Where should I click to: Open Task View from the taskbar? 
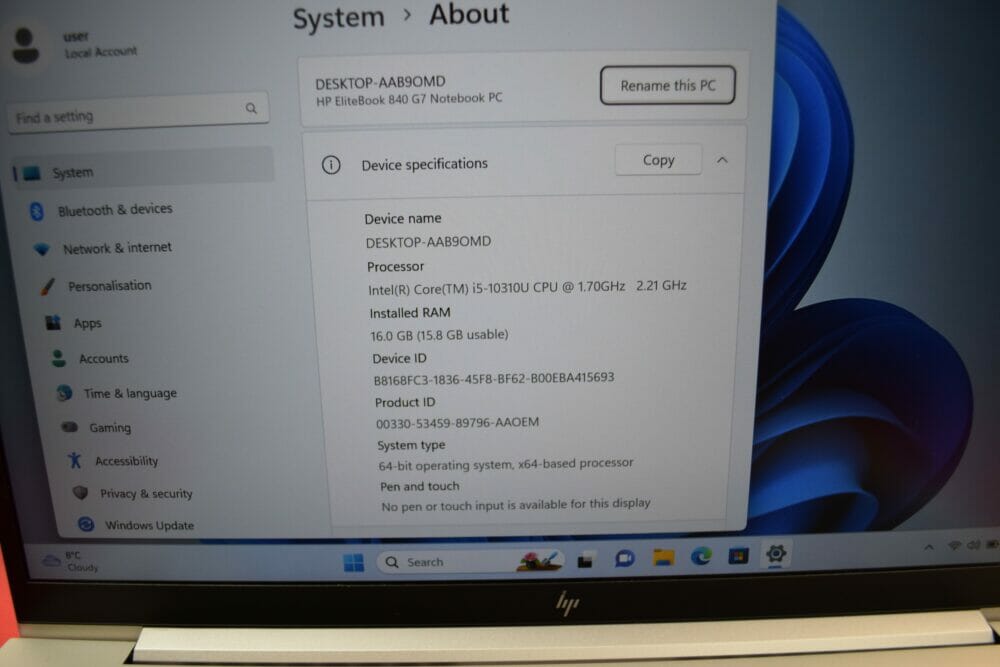(x=585, y=561)
